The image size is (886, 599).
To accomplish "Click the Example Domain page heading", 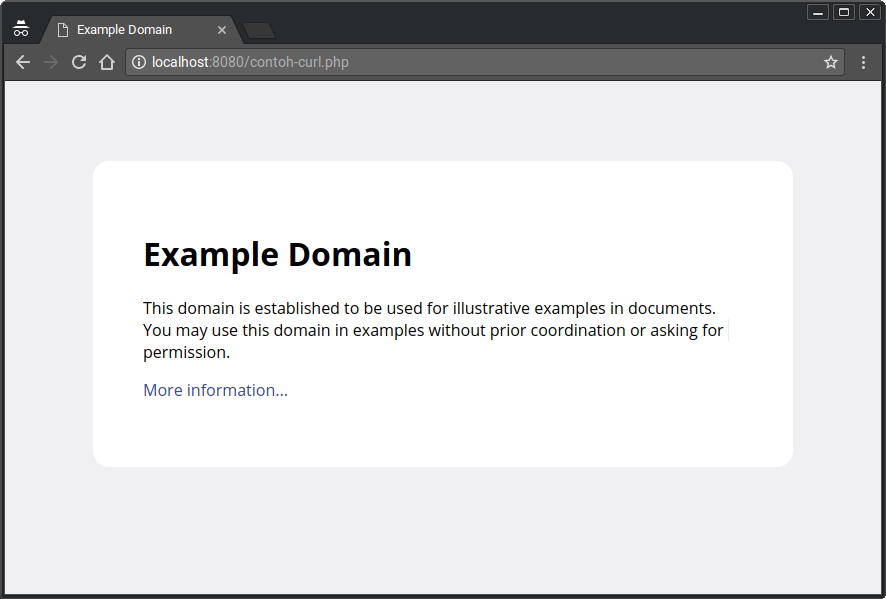I will [x=277, y=254].
